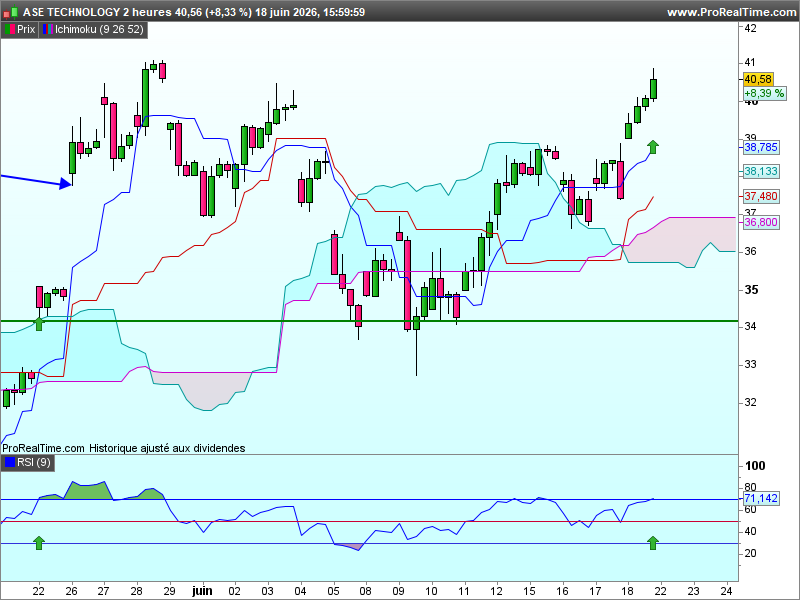This screenshot has width=800, height=600.
Task: Open the www.ProRealTime.com link
Action: pos(731,12)
